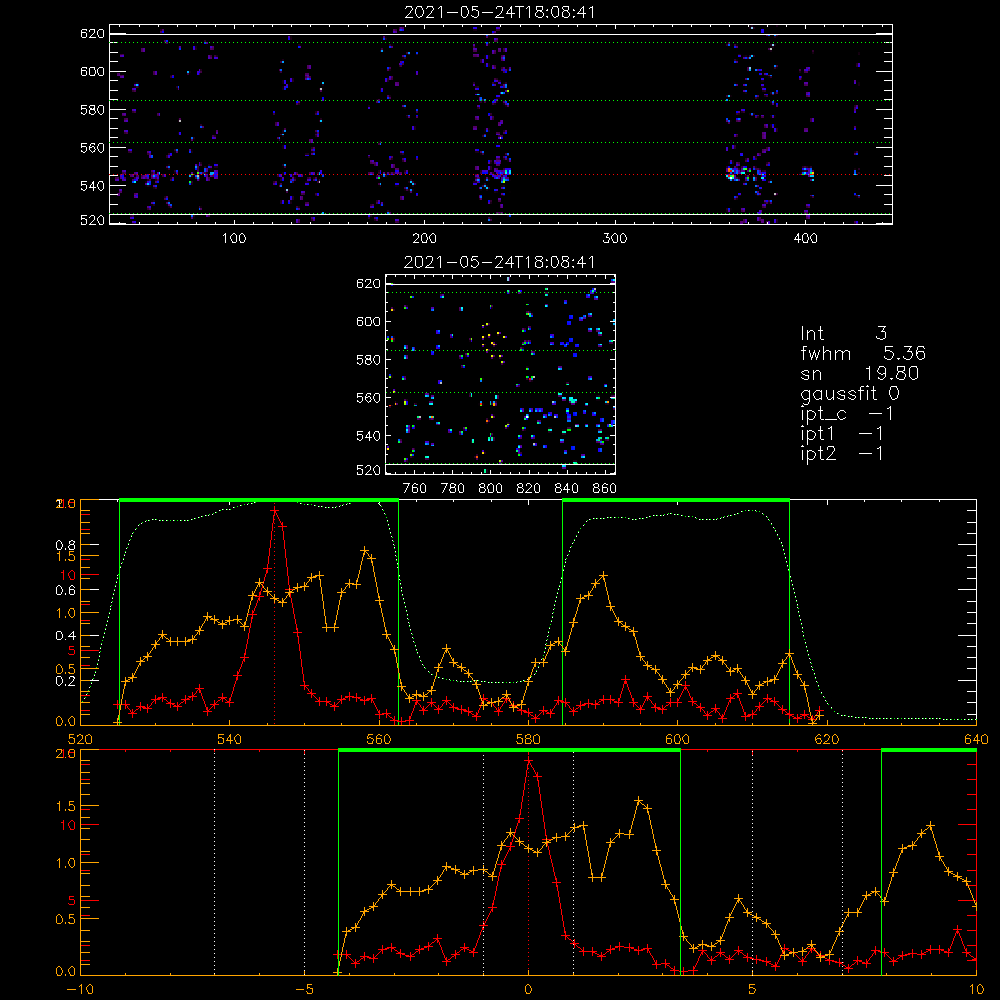Image resolution: width=1000 pixels, height=1000 pixels.
Task: Click white y-axis label 0.8 on profile plot
Action: coord(66,545)
